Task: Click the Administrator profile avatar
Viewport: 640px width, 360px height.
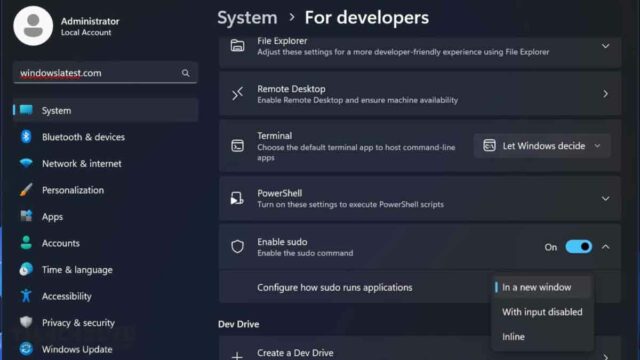Action: point(33,26)
